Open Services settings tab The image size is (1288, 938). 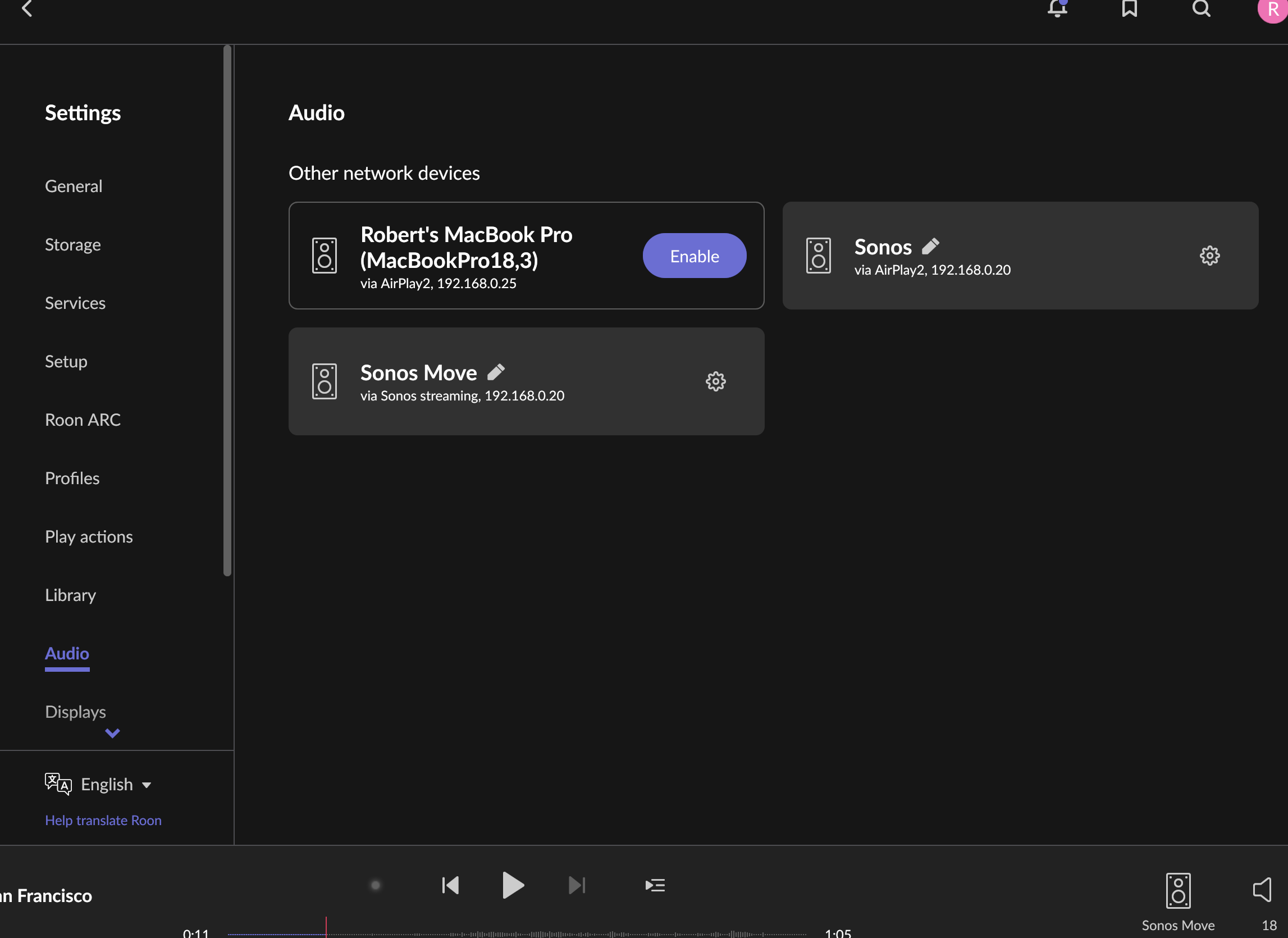pos(75,303)
